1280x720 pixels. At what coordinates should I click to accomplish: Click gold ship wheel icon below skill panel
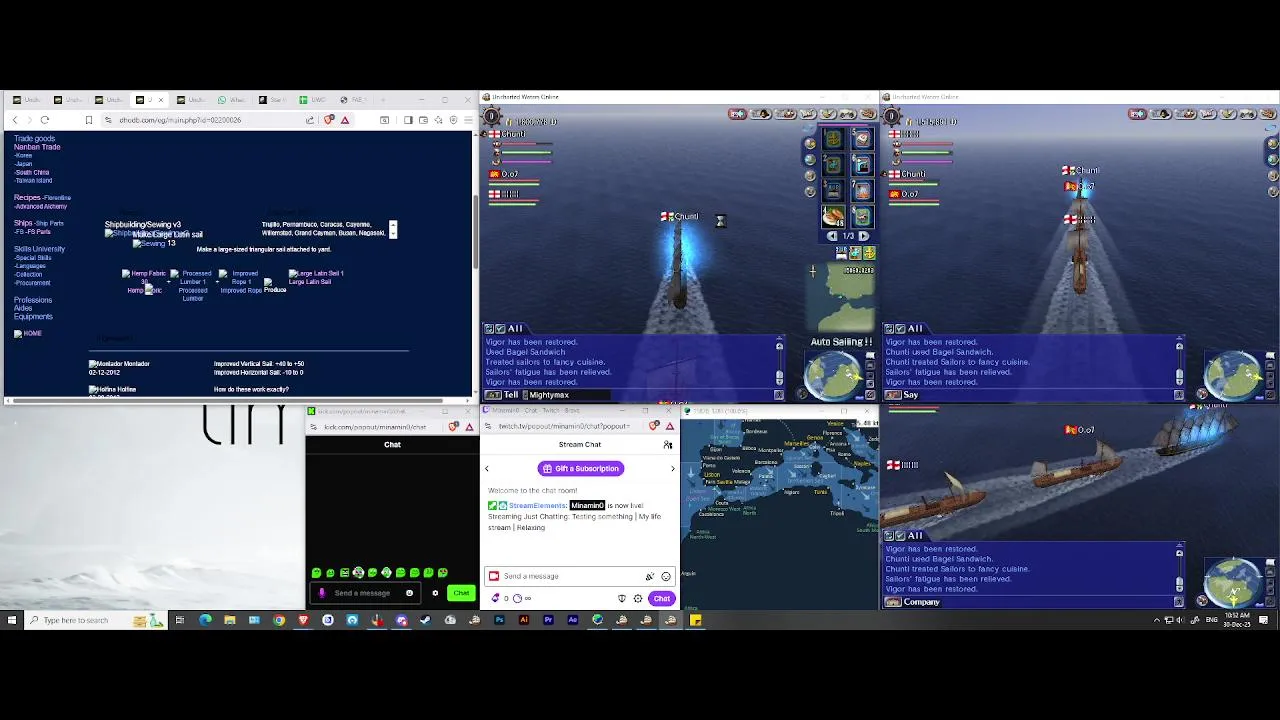(x=868, y=253)
